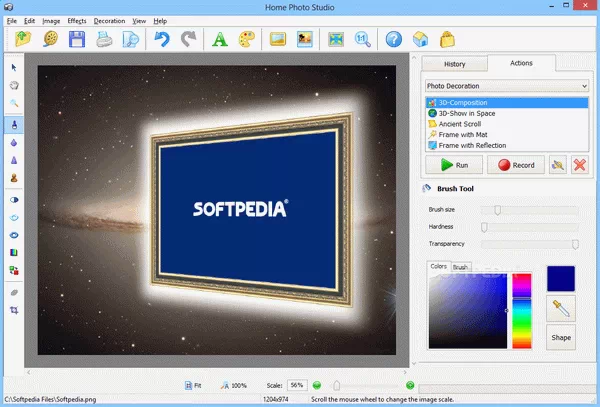Select the Stamp tool in left toolbar

tap(14, 178)
